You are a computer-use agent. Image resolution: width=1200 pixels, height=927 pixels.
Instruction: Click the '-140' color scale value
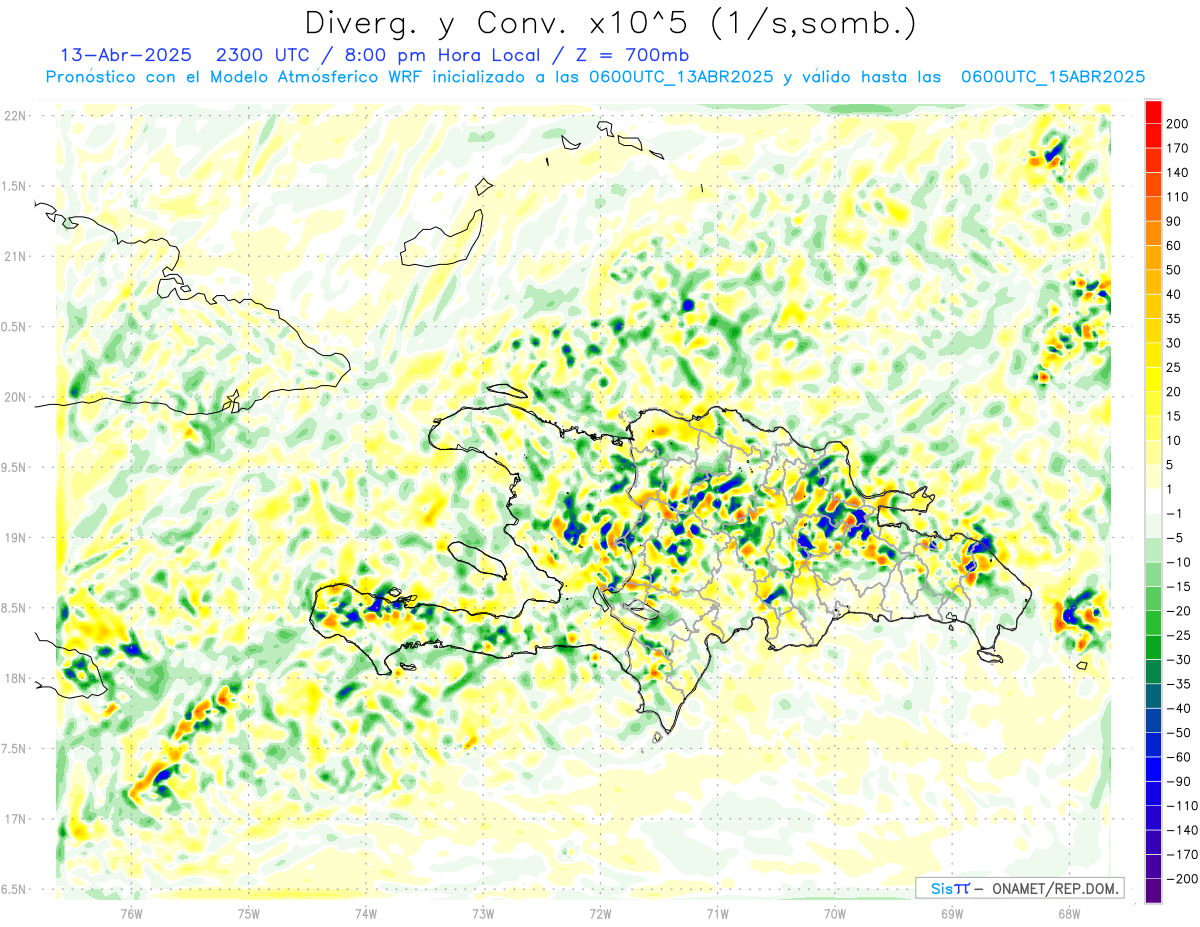point(1181,831)
